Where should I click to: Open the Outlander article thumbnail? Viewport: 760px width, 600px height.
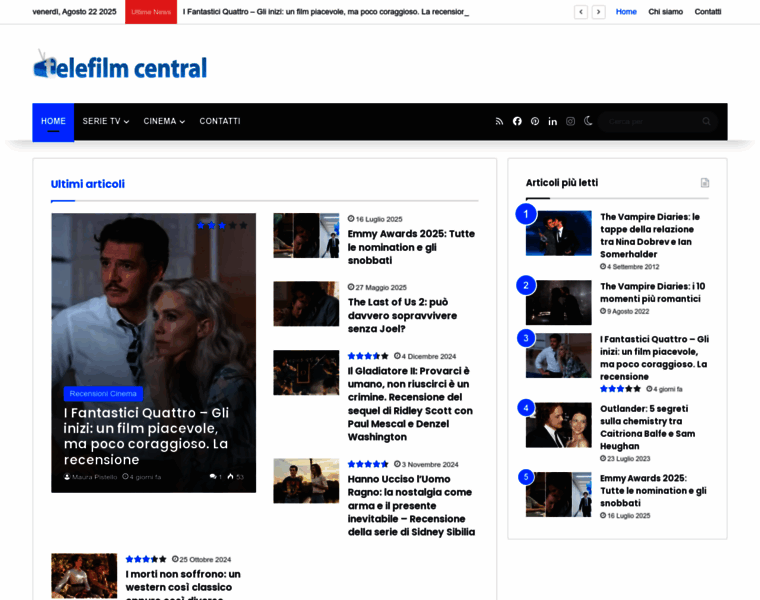[x=558, y=424]
